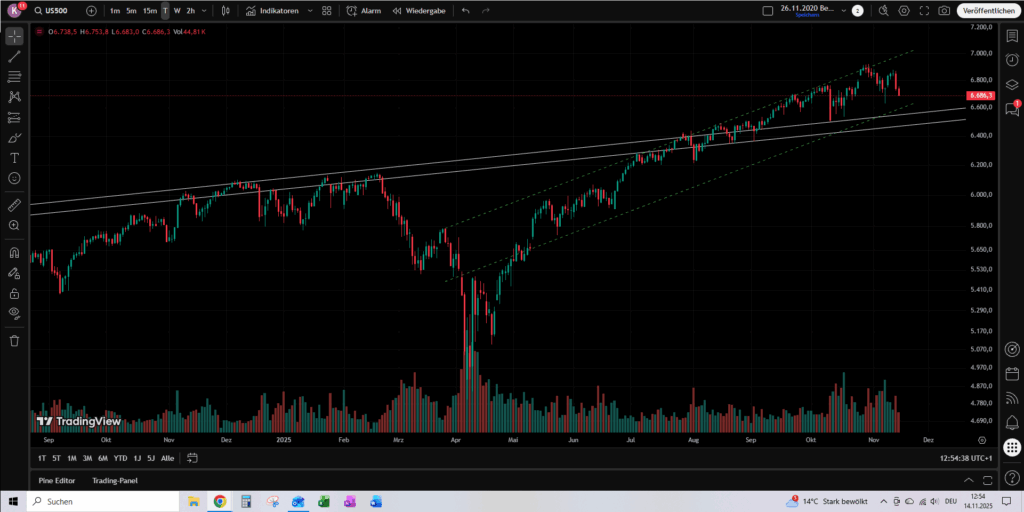The height and width of the screenshot is (512, 1024).
Task: Select the trend line drawing tool
Action: [x=14, y=56]
